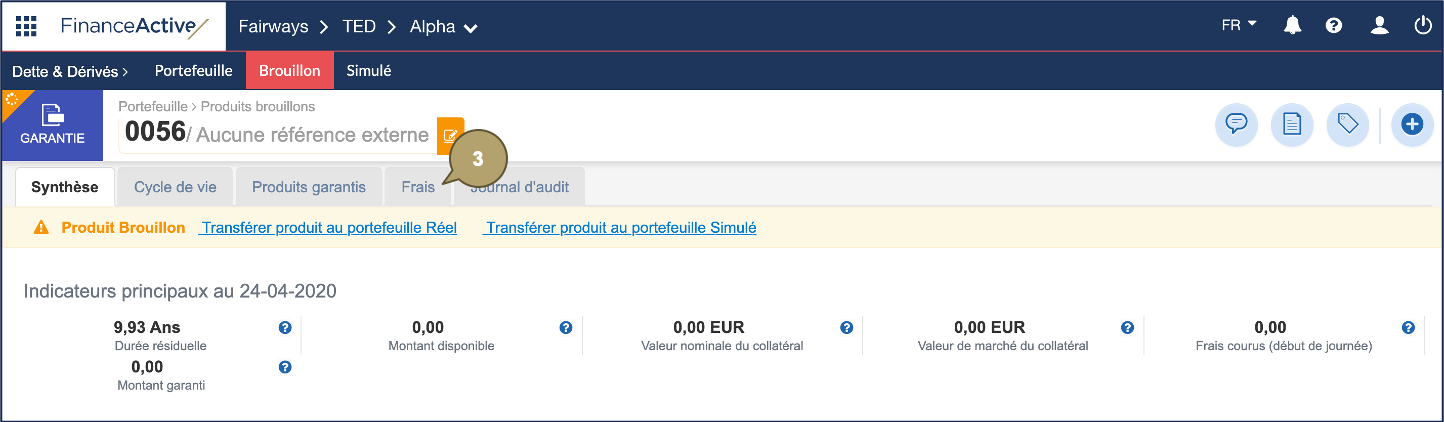1444x422 pixels.
Task: Open notifications bell
Action: [1292, 26]
